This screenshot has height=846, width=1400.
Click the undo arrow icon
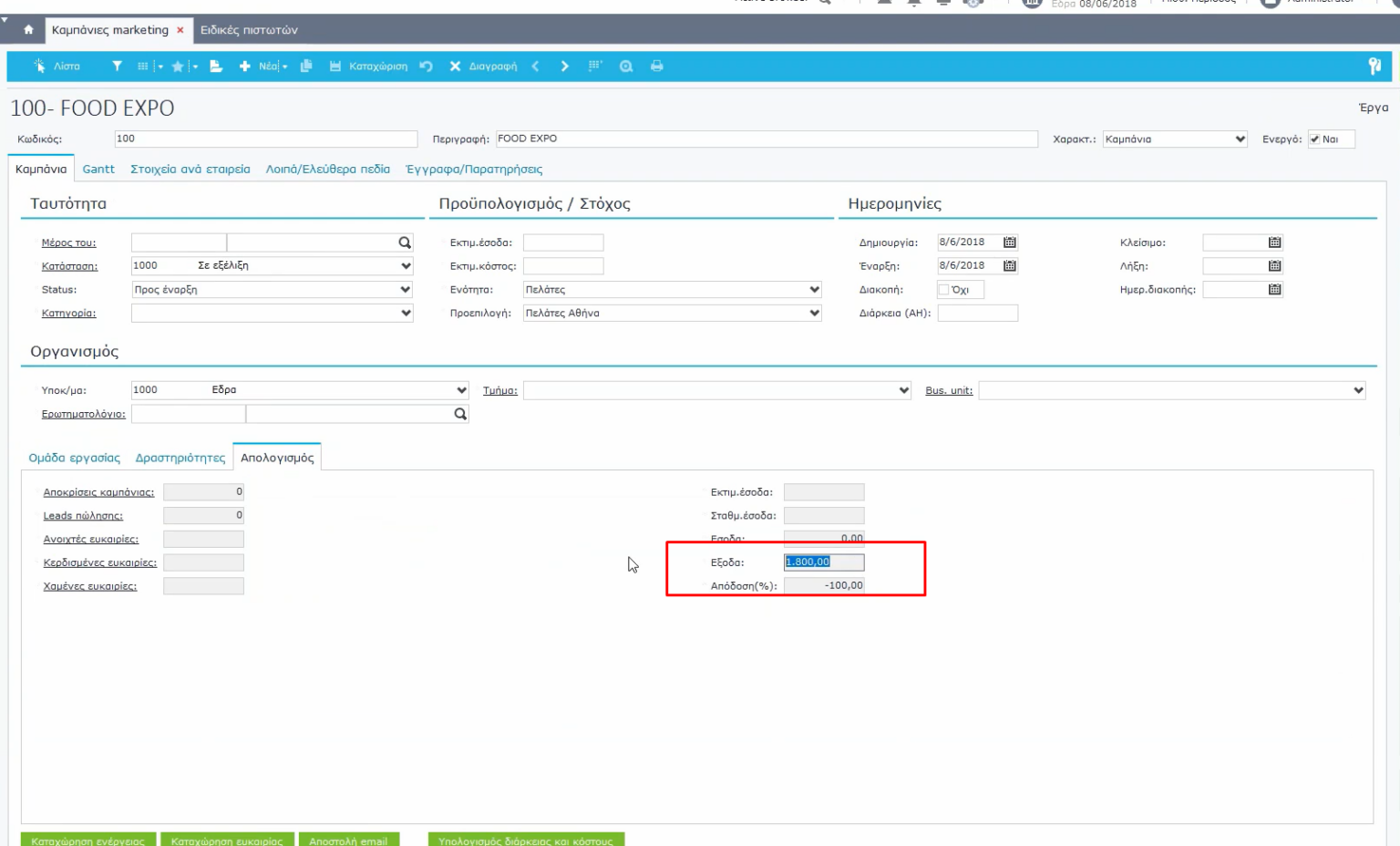pyautogui.click(x=426, y=67)
